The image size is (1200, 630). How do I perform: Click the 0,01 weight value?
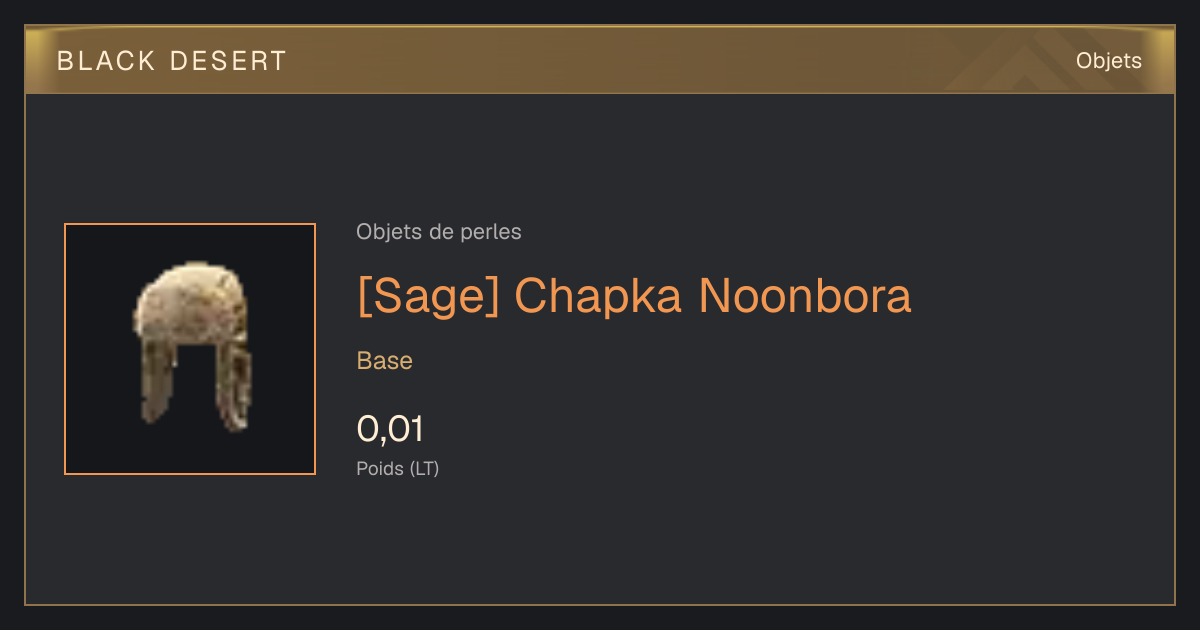click(390, 429)
